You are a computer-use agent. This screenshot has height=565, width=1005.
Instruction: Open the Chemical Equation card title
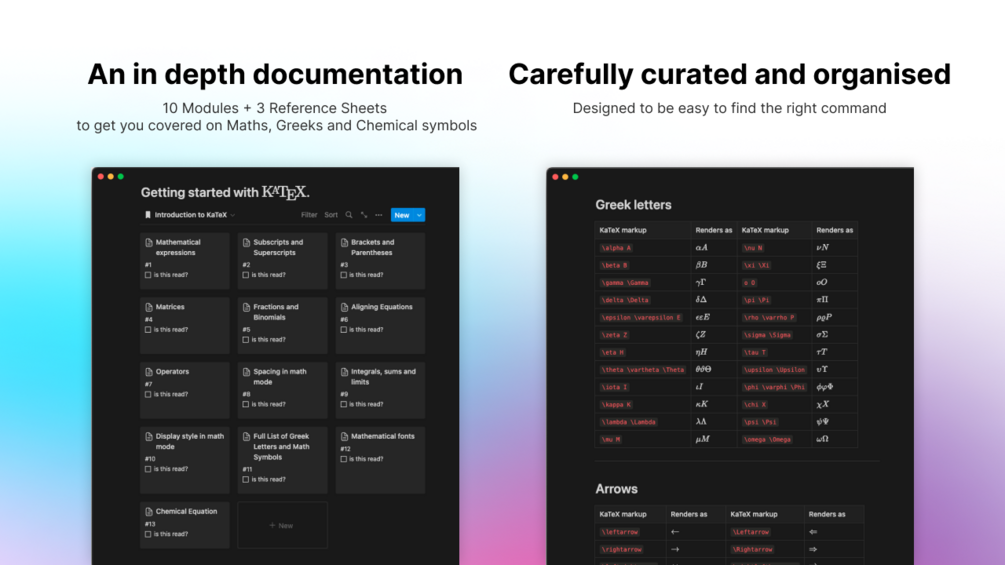point(187,512)
